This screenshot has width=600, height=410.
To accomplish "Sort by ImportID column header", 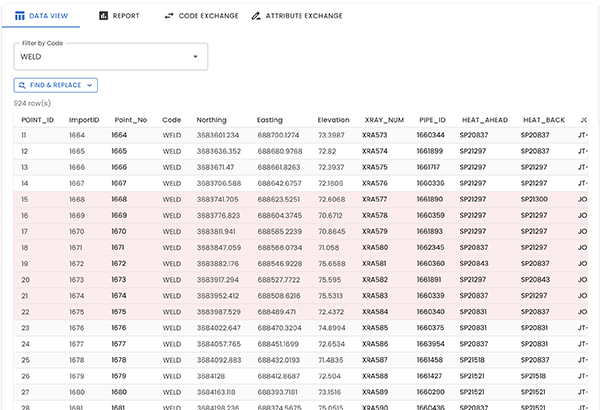I will point(84,120).
